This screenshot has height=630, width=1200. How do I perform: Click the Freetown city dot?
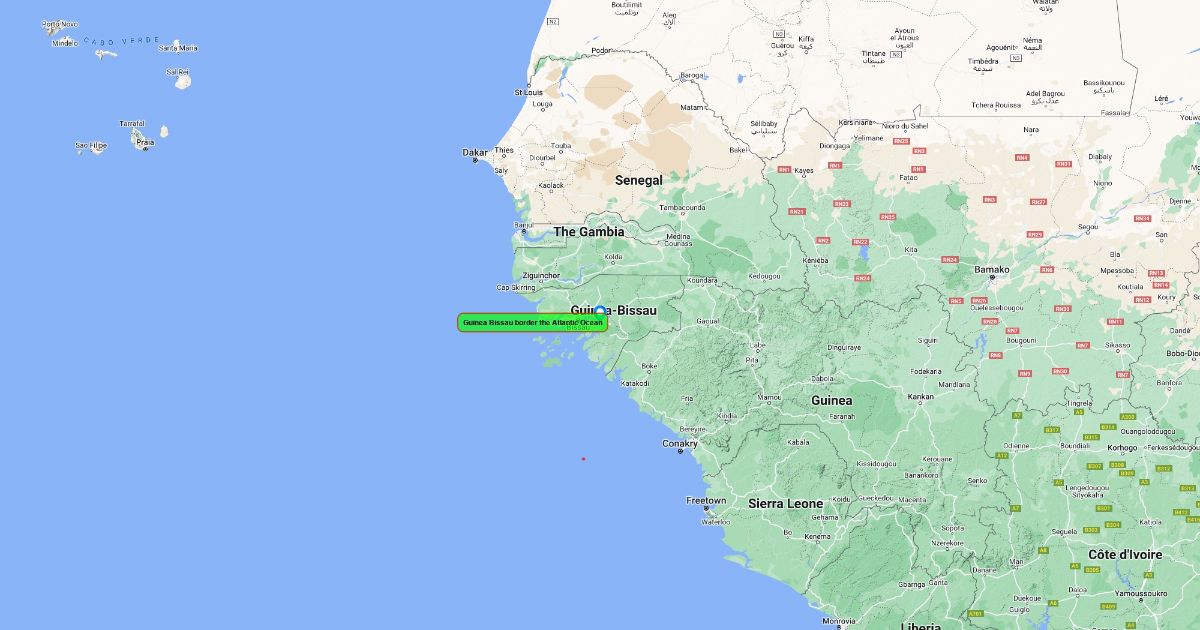(706, 508)
